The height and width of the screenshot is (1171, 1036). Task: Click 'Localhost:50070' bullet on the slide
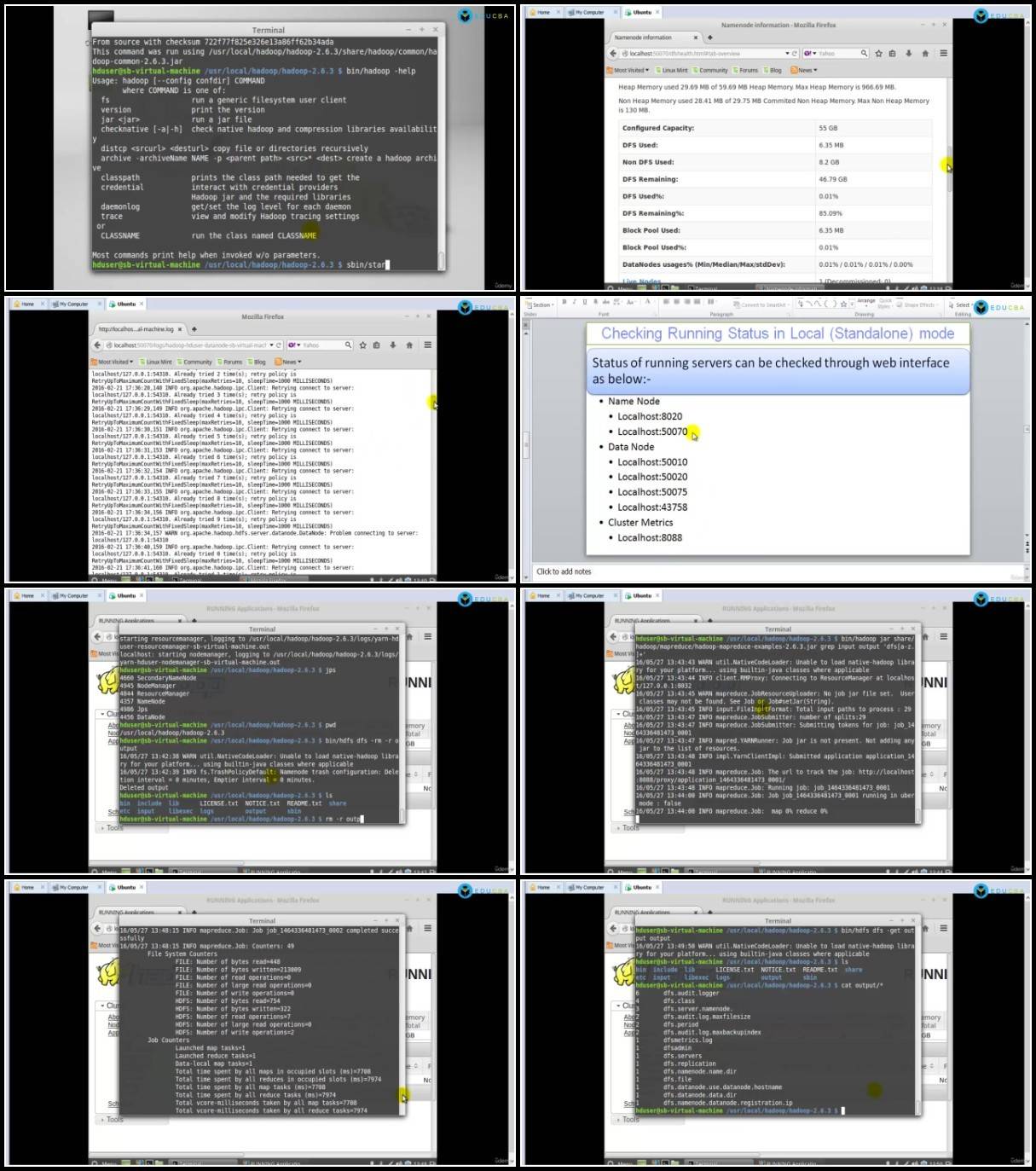[x=652, y=432]
